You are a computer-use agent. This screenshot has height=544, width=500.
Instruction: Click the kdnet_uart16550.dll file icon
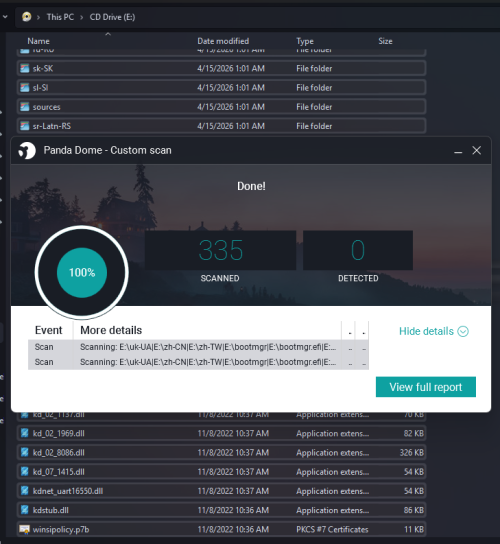click(x=24, y=491)
